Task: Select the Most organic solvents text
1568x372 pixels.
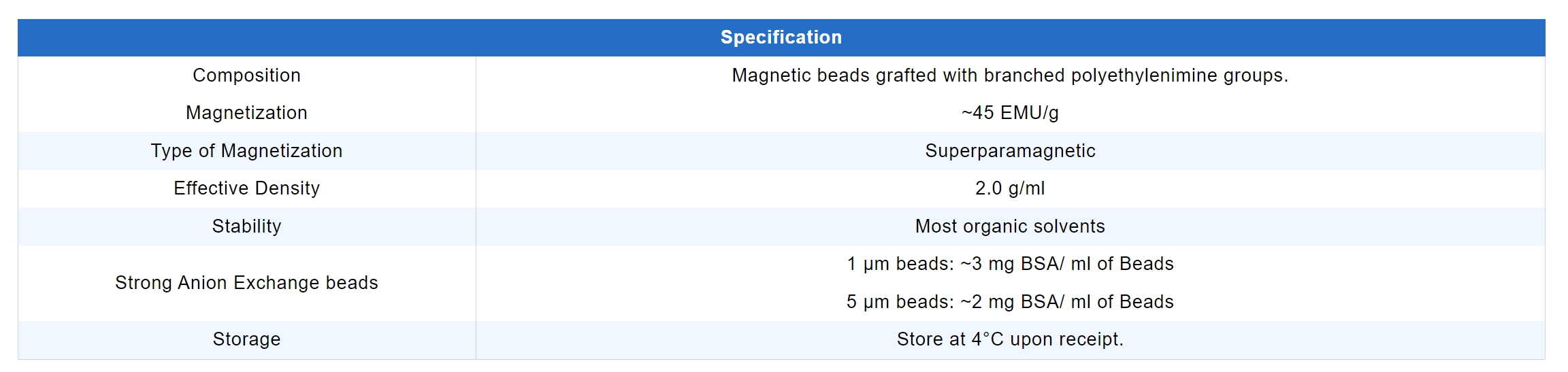Action: click(x=1010, y=226)
